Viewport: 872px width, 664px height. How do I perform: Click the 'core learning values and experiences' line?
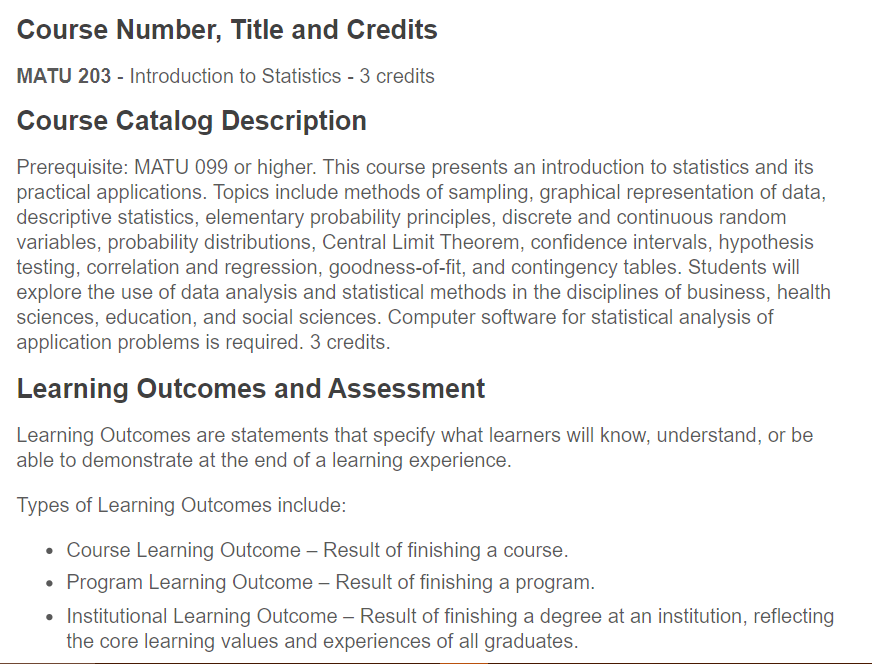[x=323, y=641]
